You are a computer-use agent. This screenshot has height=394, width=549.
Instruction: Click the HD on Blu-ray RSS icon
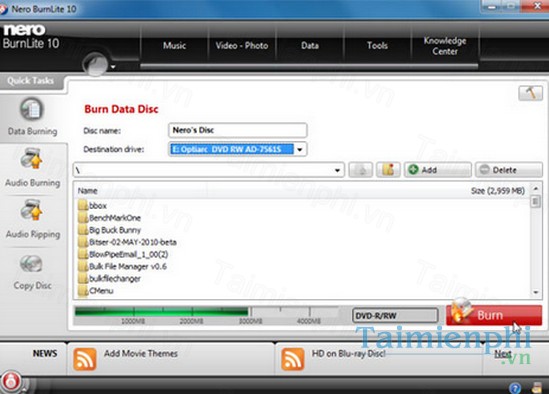(x=293, y=359)
